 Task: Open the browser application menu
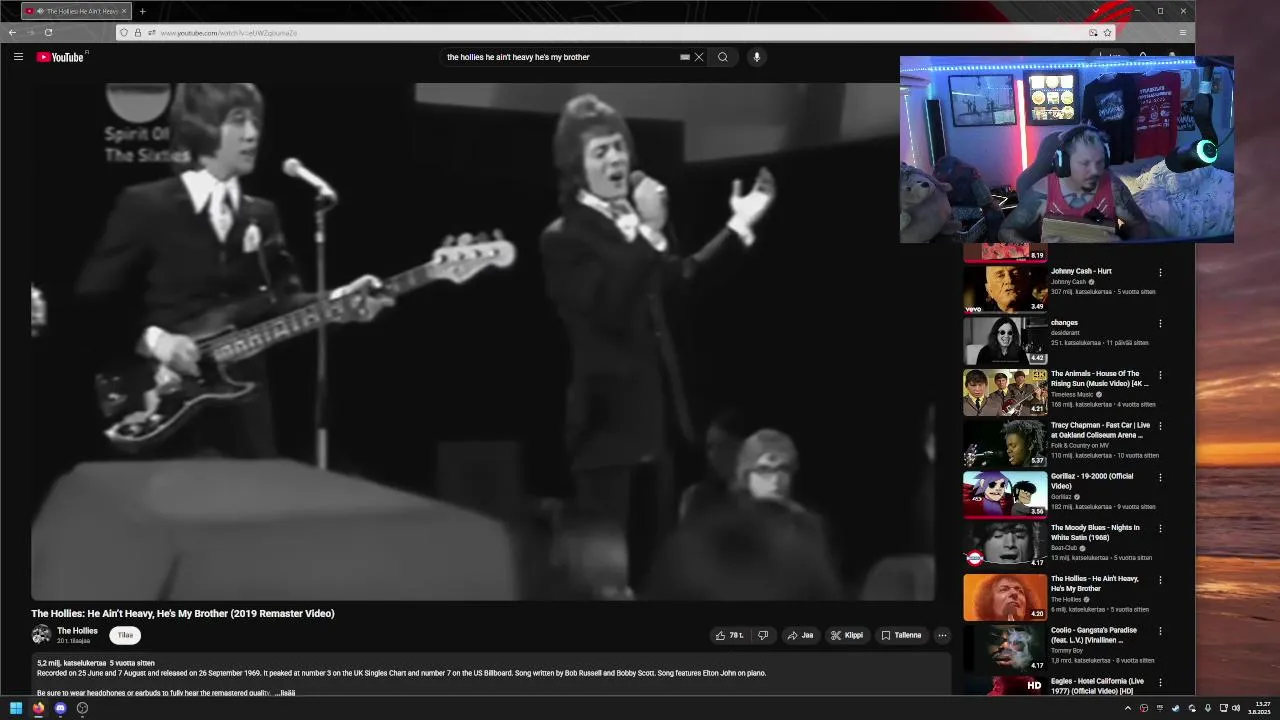(1183, 32)
